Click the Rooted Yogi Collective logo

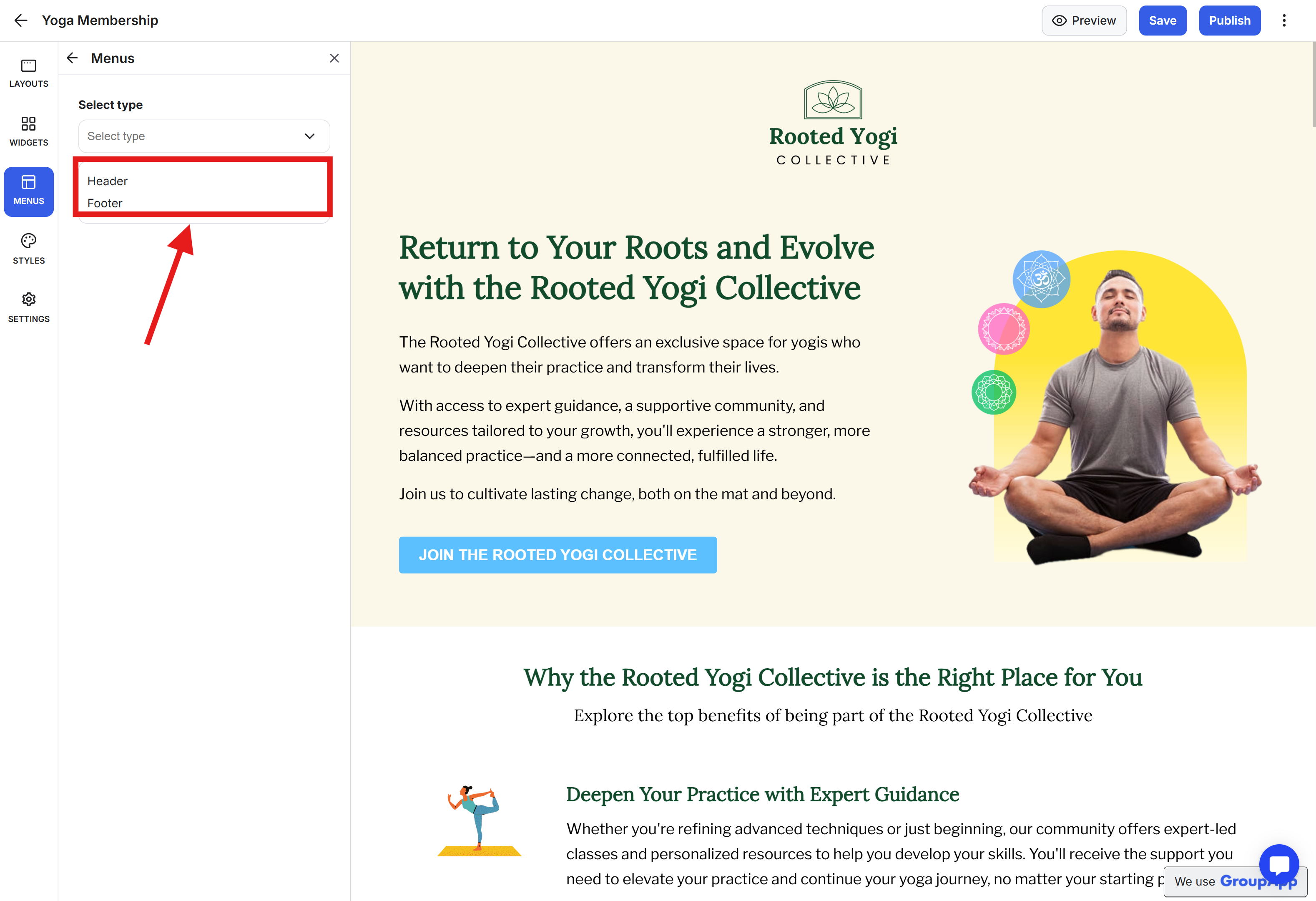point(833,123)
